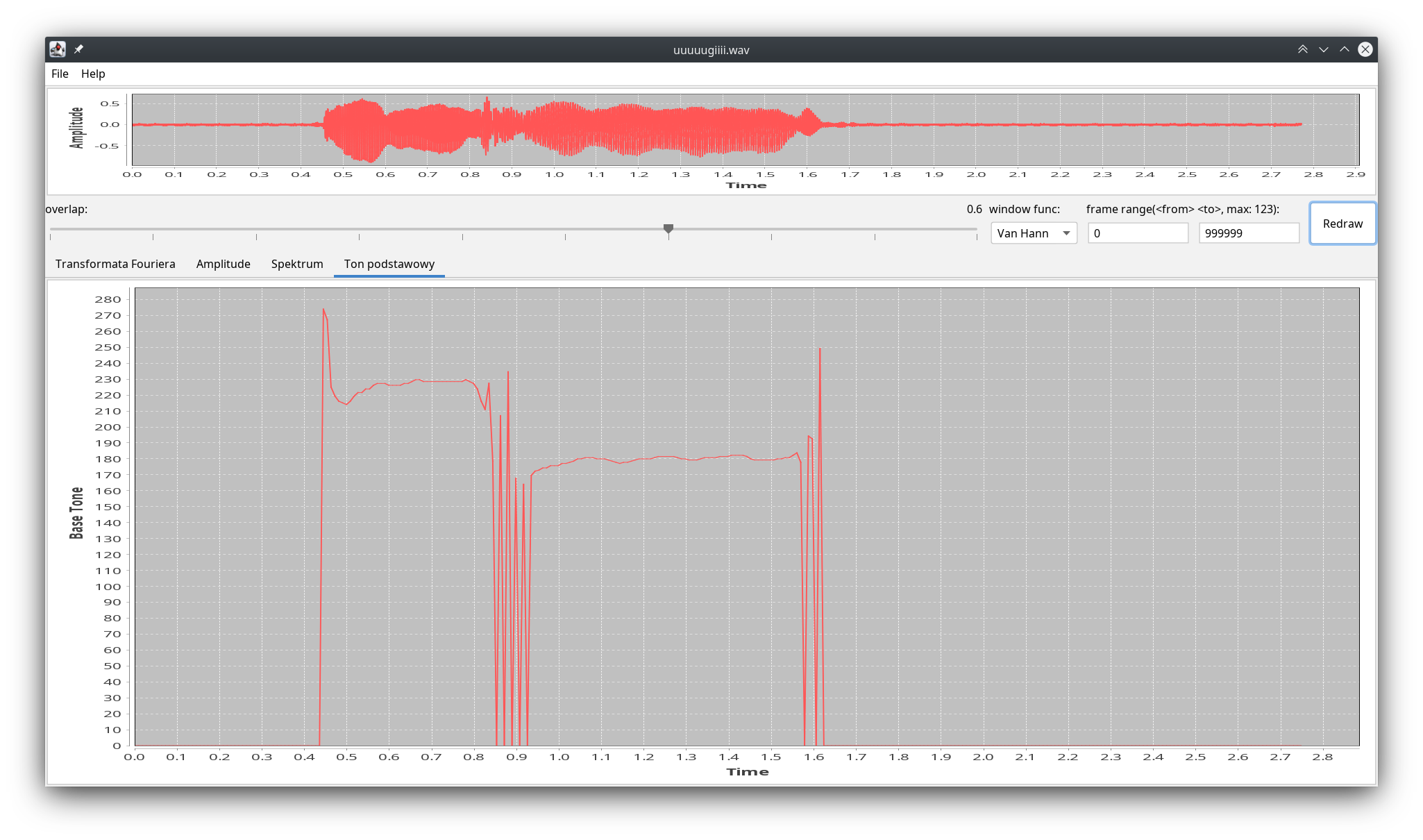Open the Help menu
Image resolution: width=1423 pixels, height=840 pixels.
tap(93, 74)
